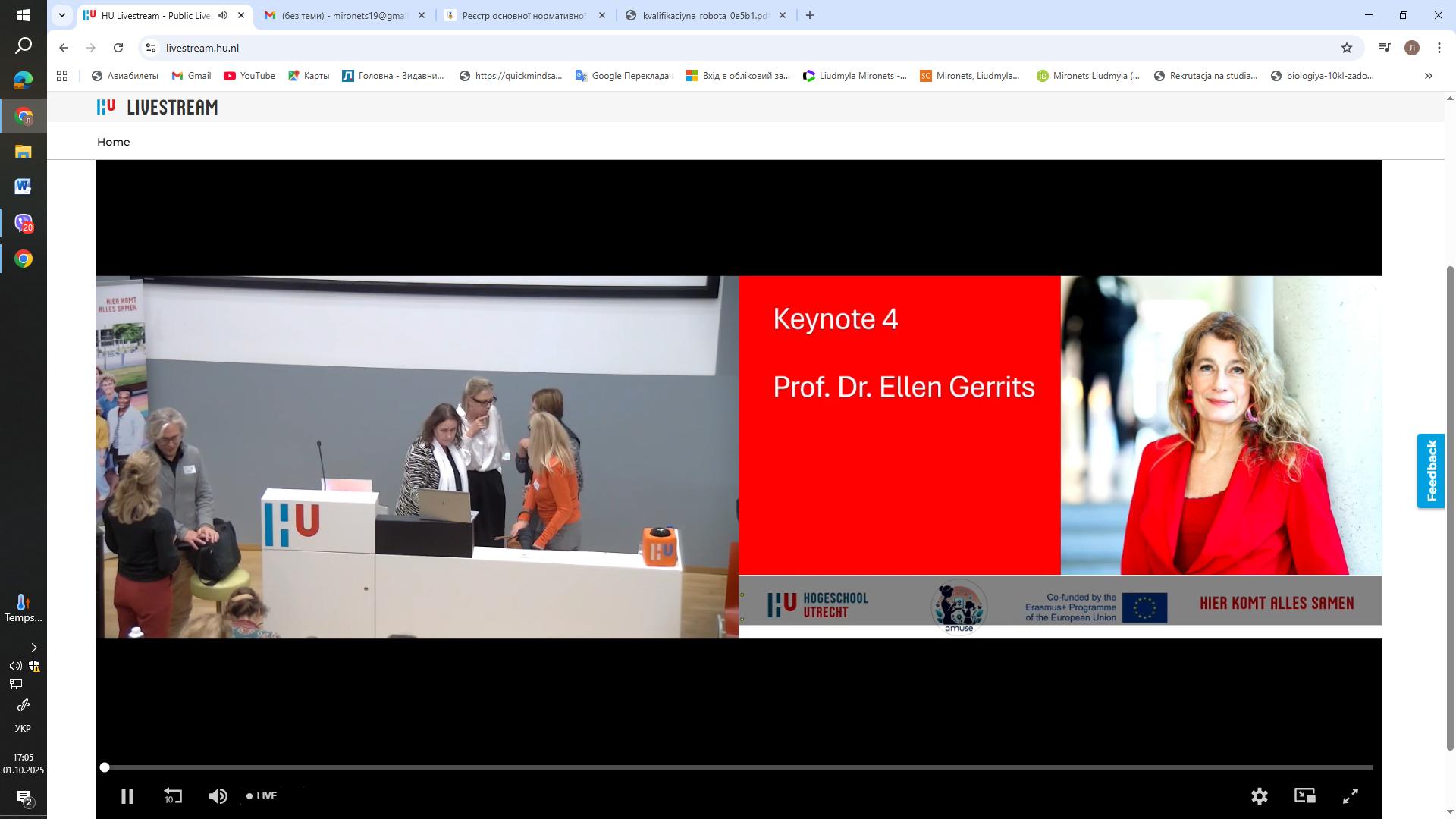Pause the livestream video
Image resolution: width=1456 pixels, height=819 pixels.
point(127,796)
